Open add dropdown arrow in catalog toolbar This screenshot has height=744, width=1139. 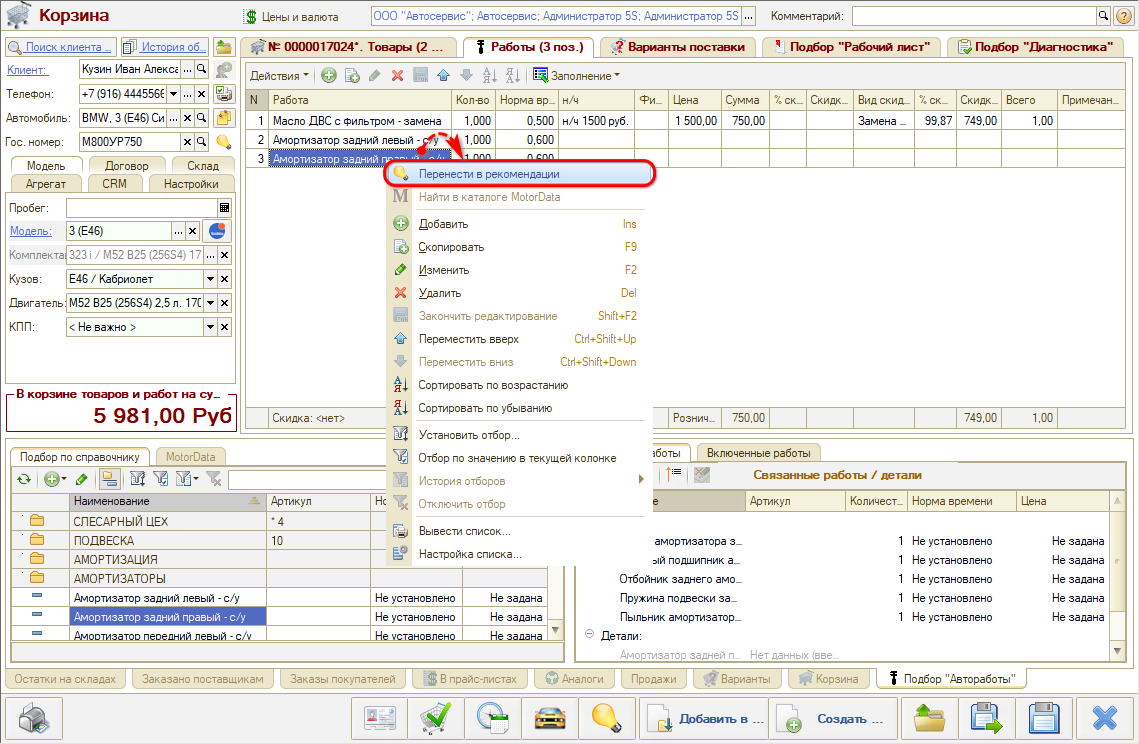point(64,479)
